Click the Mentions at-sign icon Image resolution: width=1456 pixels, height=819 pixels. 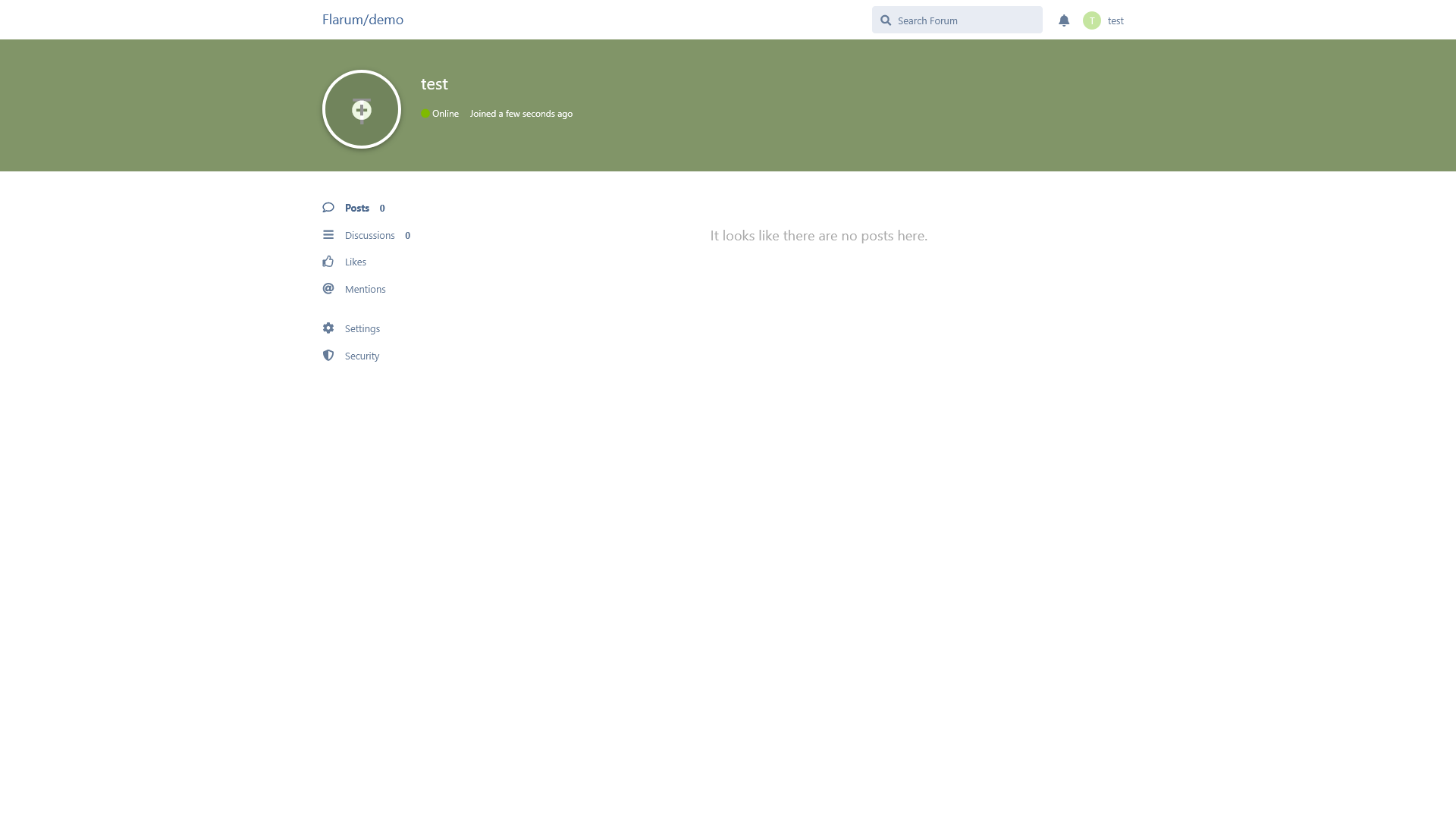[328, 289]
